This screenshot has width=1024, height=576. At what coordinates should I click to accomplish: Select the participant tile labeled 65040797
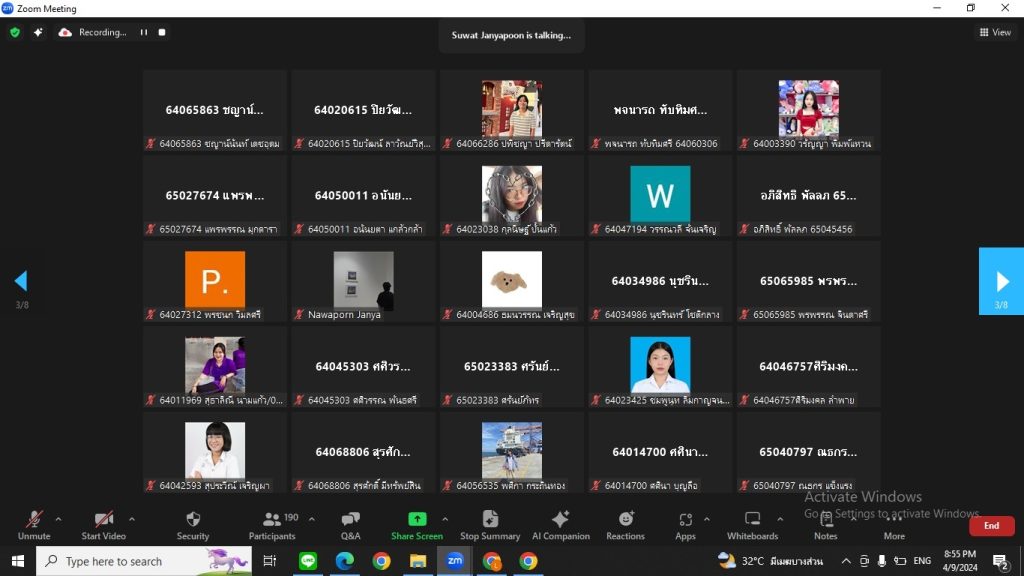pyautogui.click(x=808, y=452)
